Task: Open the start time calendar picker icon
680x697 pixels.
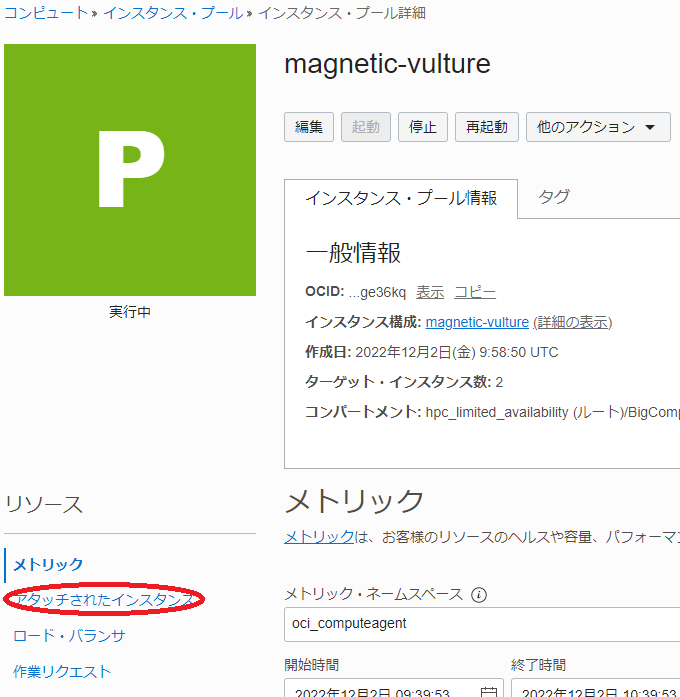Action: tap(488, 692)
